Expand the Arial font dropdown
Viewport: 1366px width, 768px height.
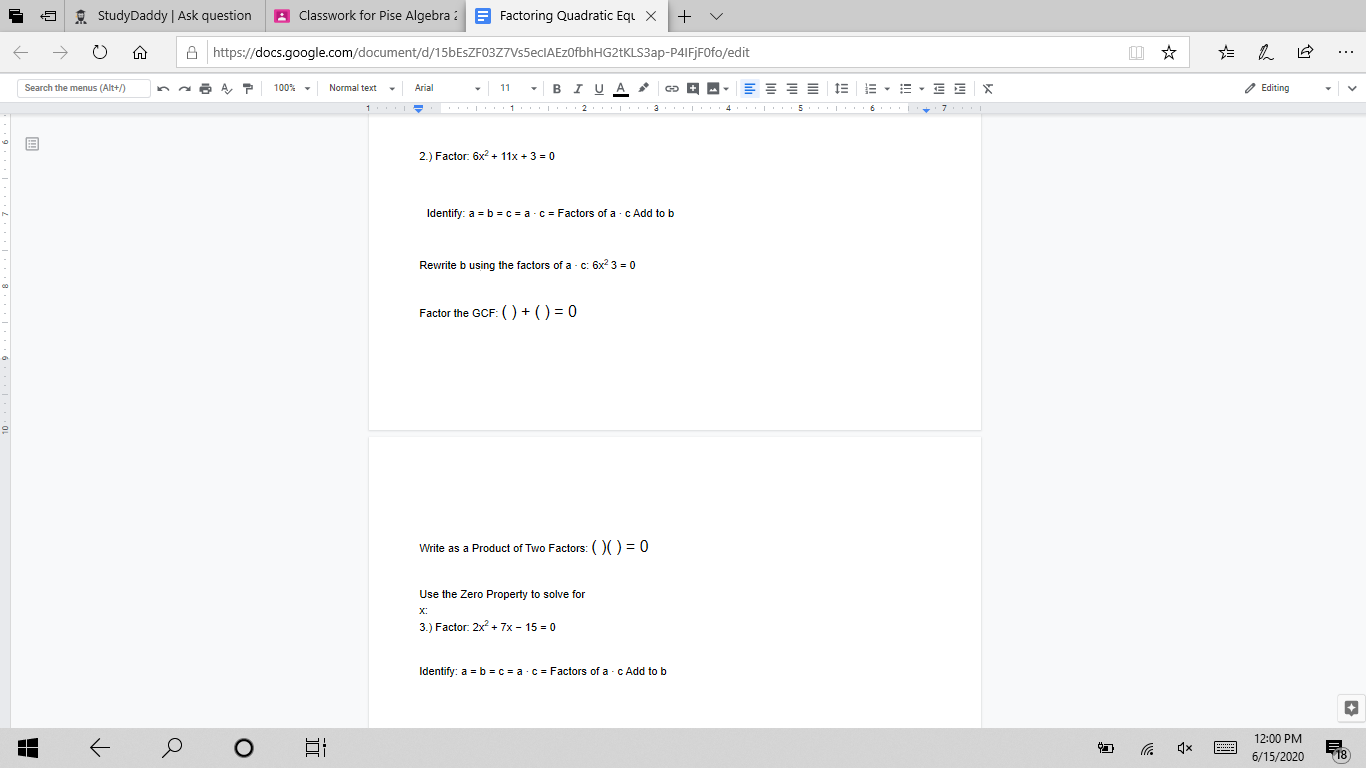point(447,88)
